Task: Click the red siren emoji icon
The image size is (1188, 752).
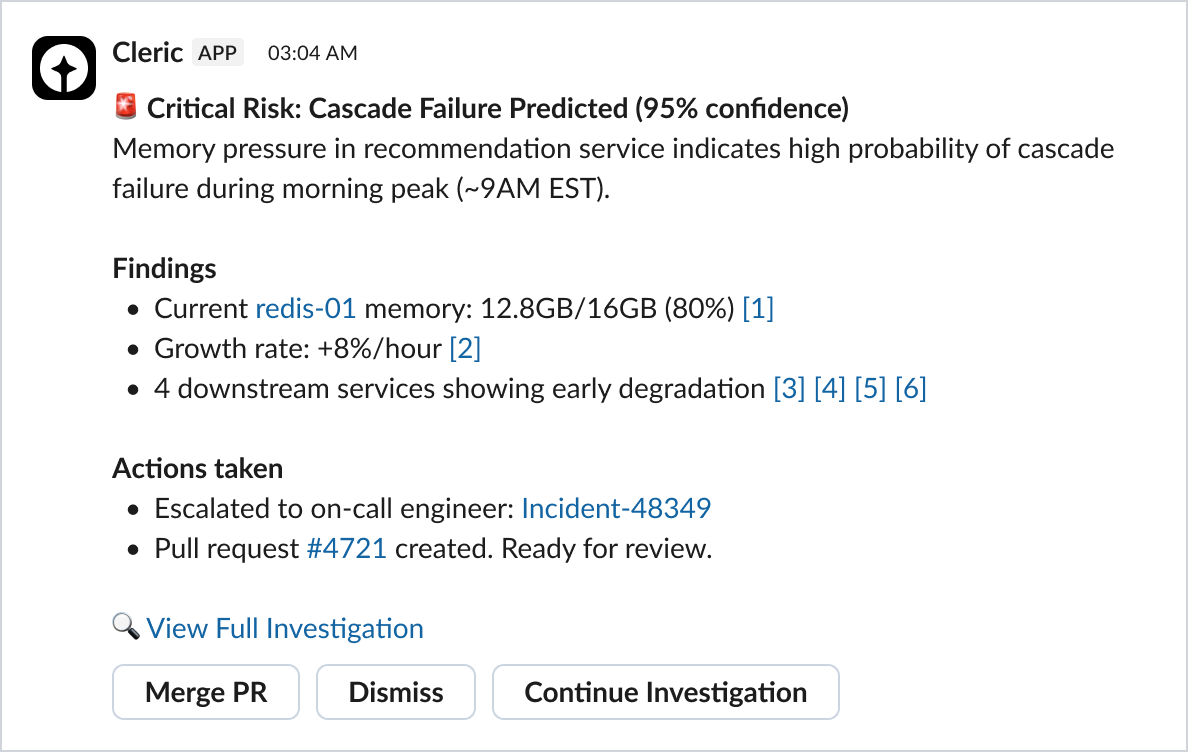Action: 125,108
